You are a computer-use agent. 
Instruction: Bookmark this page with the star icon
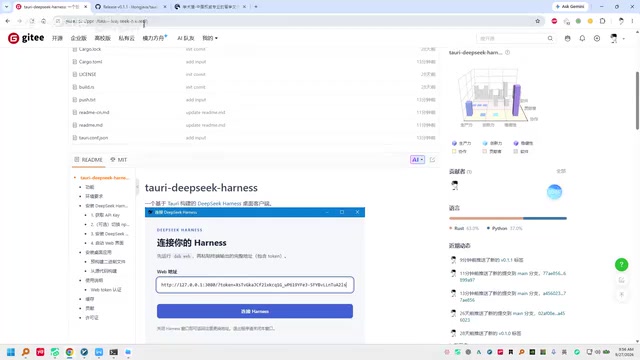tap(538, 21)
